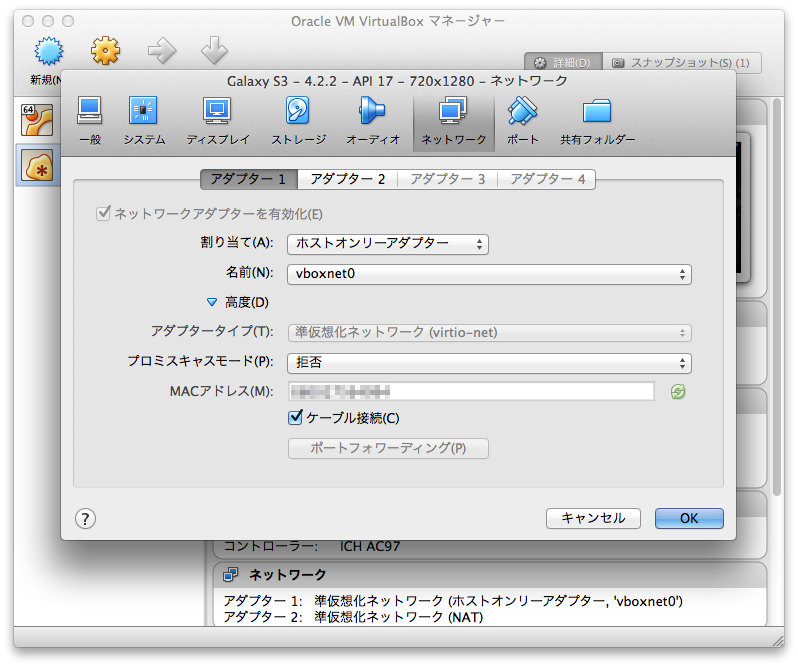Collapse the 高度 (Advanced) disclosure triangle
The height and width of the screenshot is (667, 798).
tap(212, 303)
